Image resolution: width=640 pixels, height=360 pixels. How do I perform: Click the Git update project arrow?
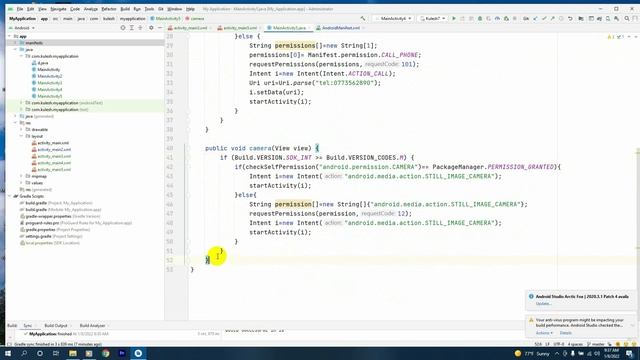(535, 18)
